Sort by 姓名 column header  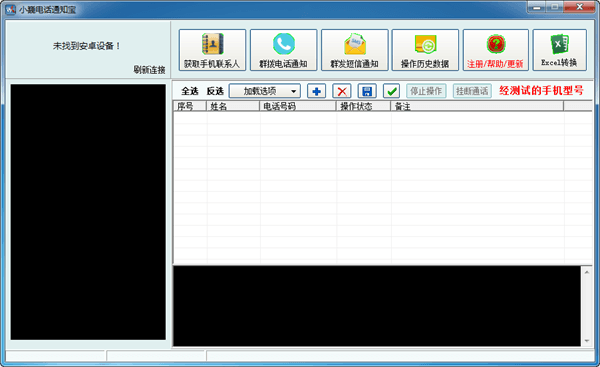pos(233,106)
